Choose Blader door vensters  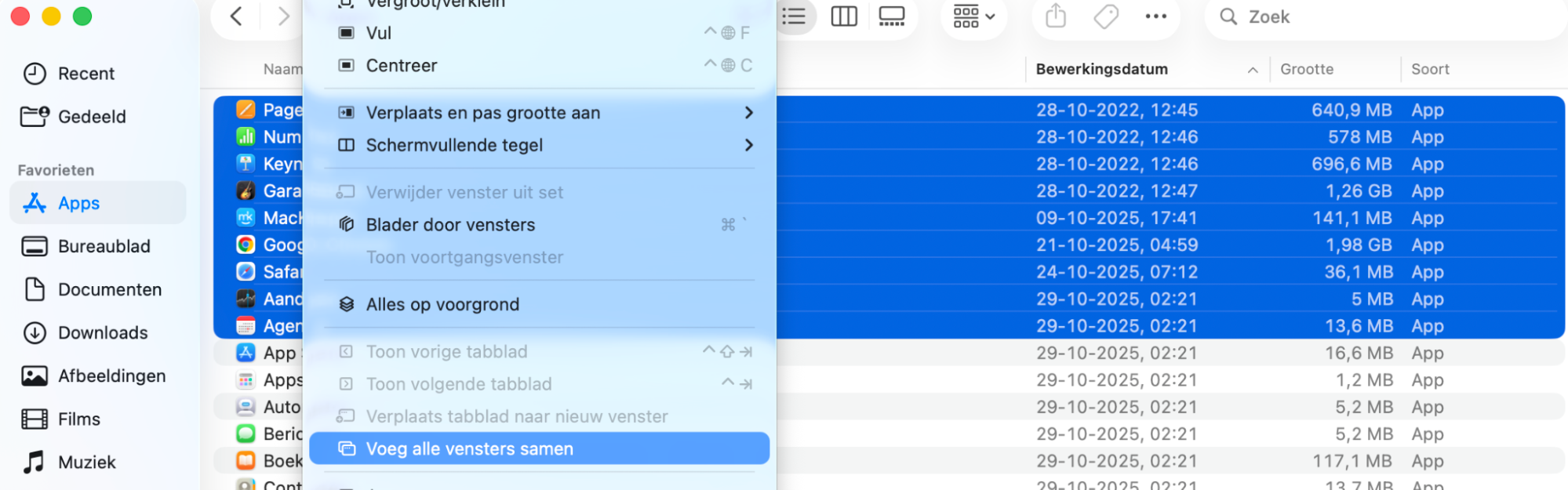(x=540, y=225)
